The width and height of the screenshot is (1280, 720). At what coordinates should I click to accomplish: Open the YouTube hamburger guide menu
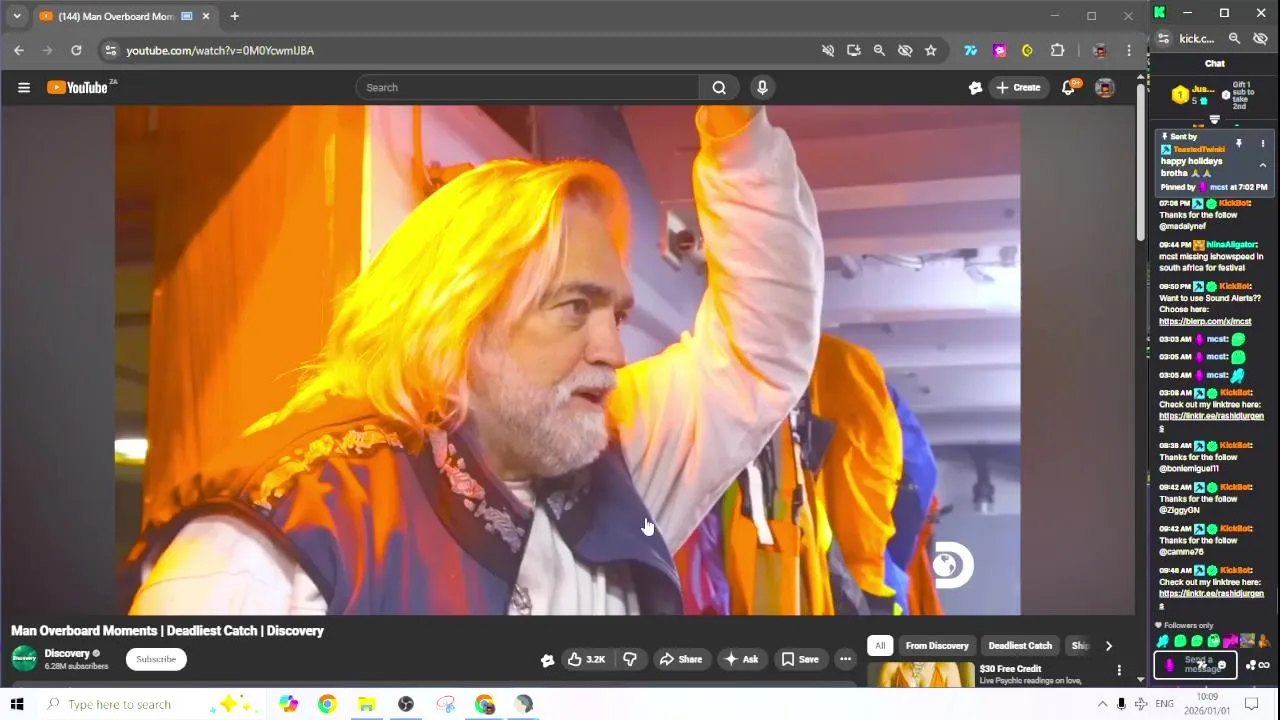point(24,88)
